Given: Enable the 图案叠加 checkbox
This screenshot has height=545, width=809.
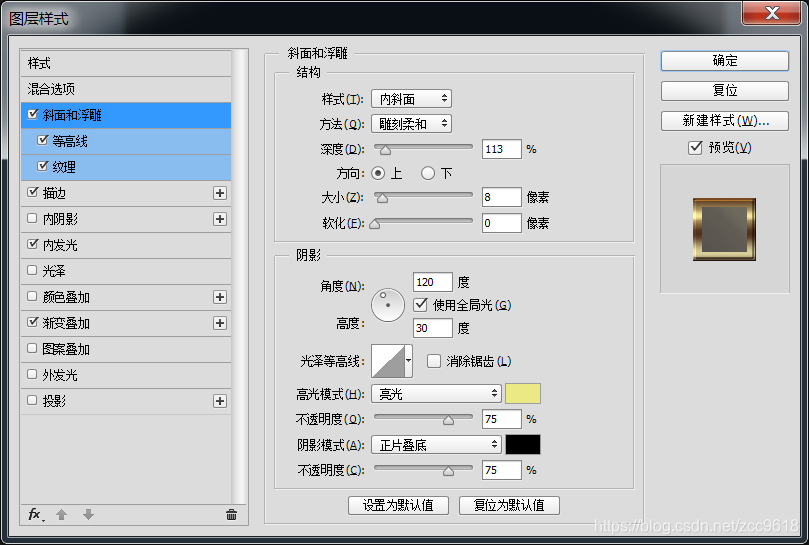Looking at the screenshot, I should pos(32,348).
